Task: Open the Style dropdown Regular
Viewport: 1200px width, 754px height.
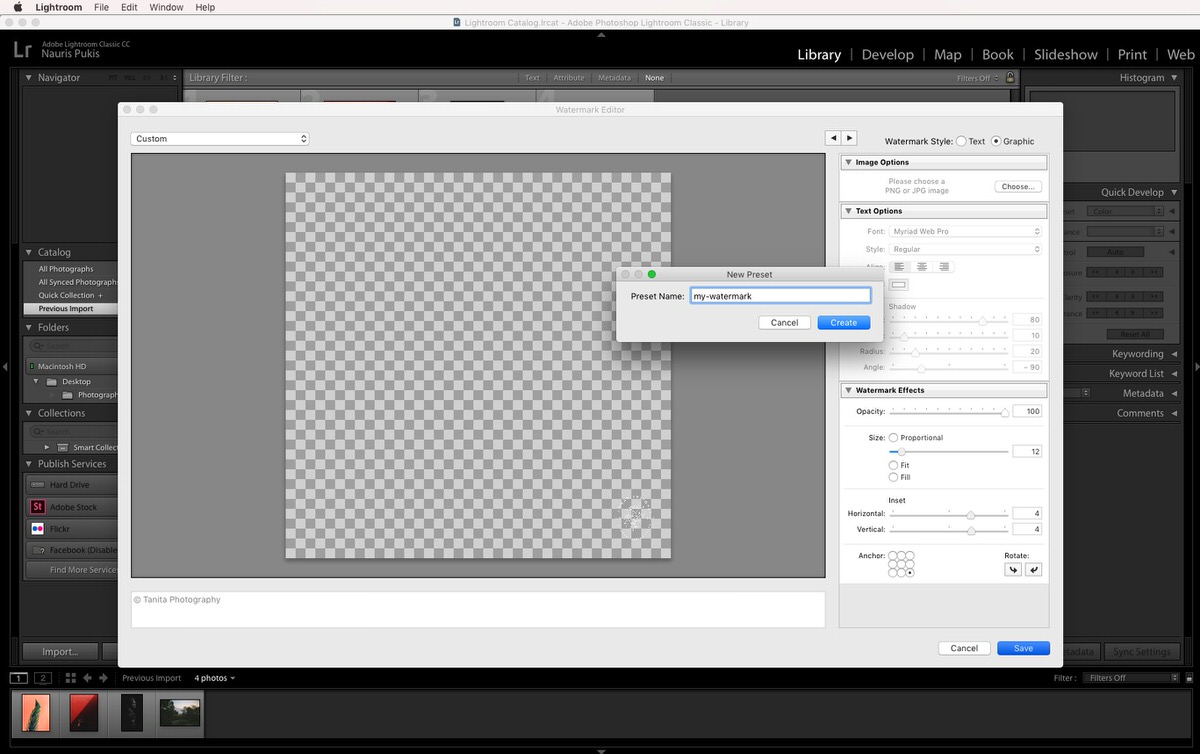Action: point(966,249)
